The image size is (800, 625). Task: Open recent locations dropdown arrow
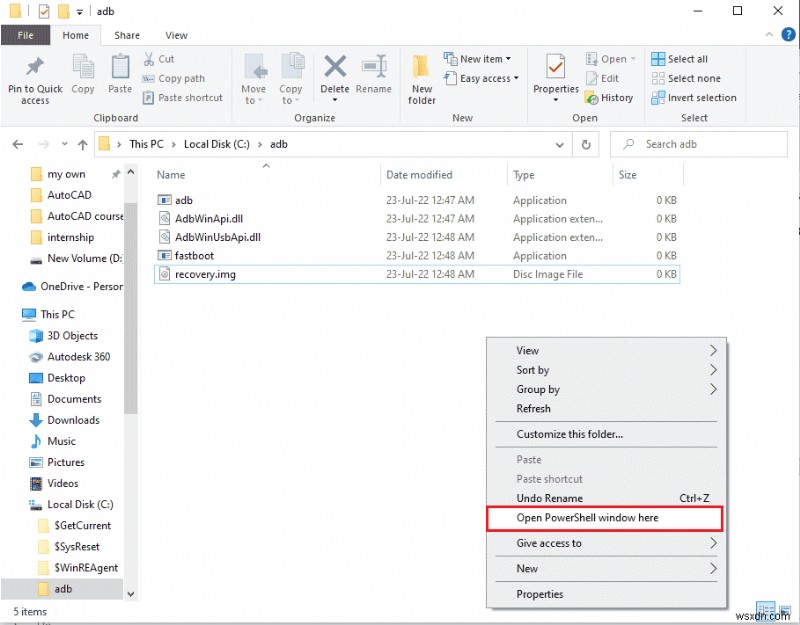click(65, 144)
